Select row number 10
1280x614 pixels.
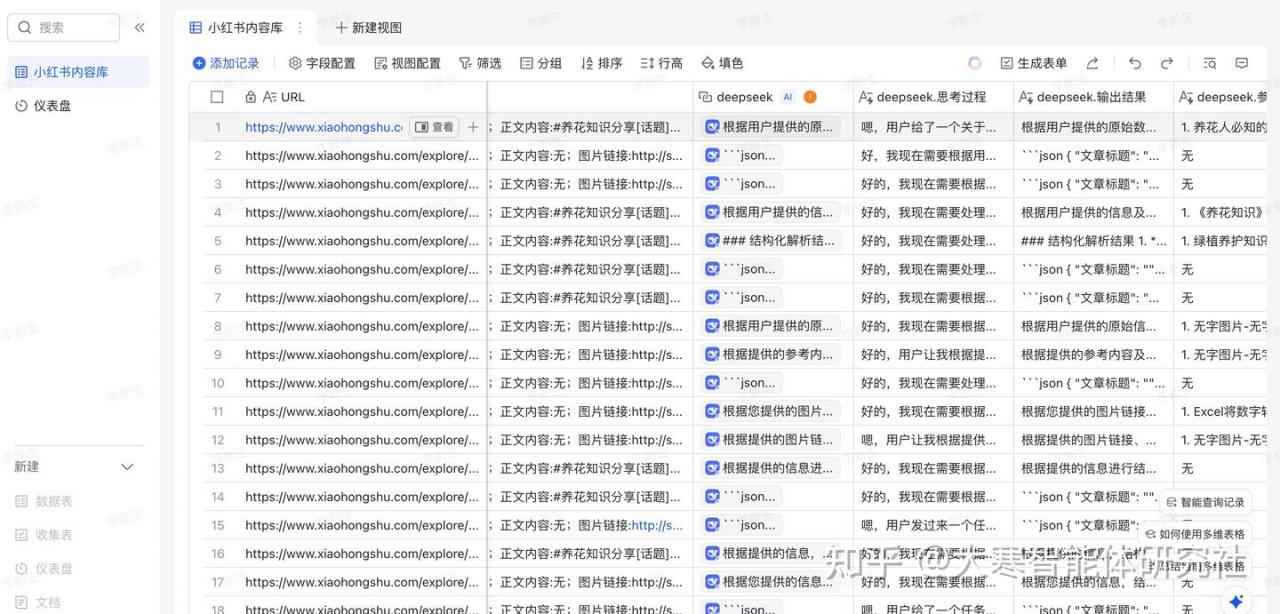point(217,383)
